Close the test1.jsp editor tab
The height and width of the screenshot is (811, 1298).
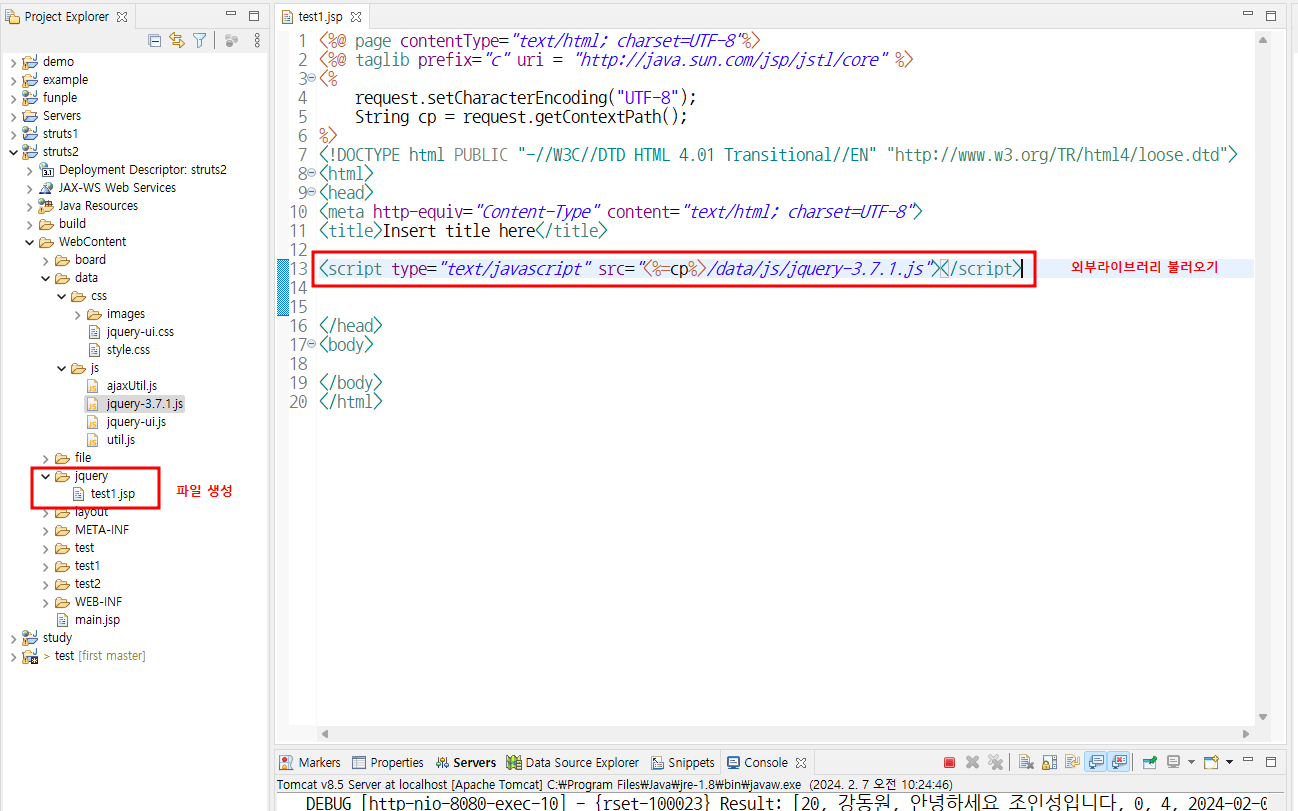coord(355,17)
